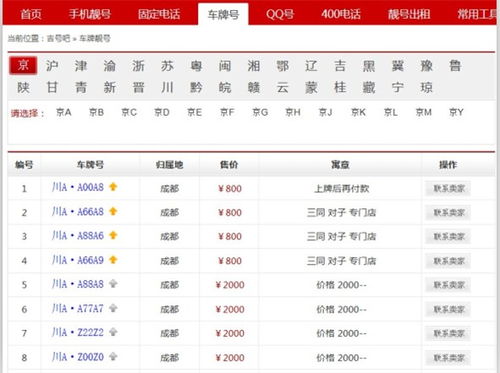Image resolution: width=500 pixels, height=373 pixels.
Task: Switch to the 手机靓号 tab
Action: [90, 14]
